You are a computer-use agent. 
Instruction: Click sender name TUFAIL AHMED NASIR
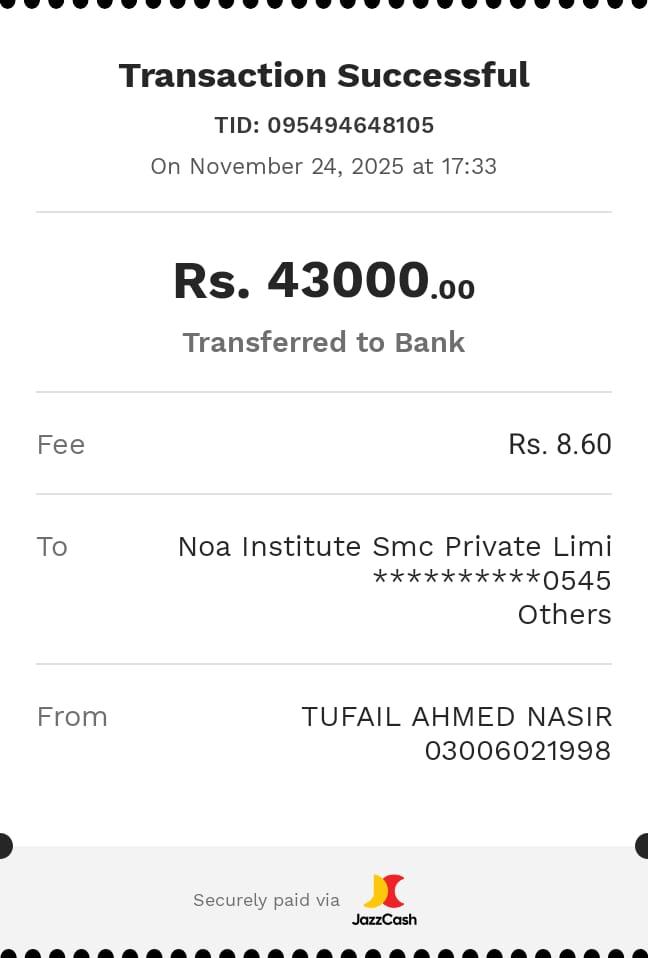click(x=456, y=716)
